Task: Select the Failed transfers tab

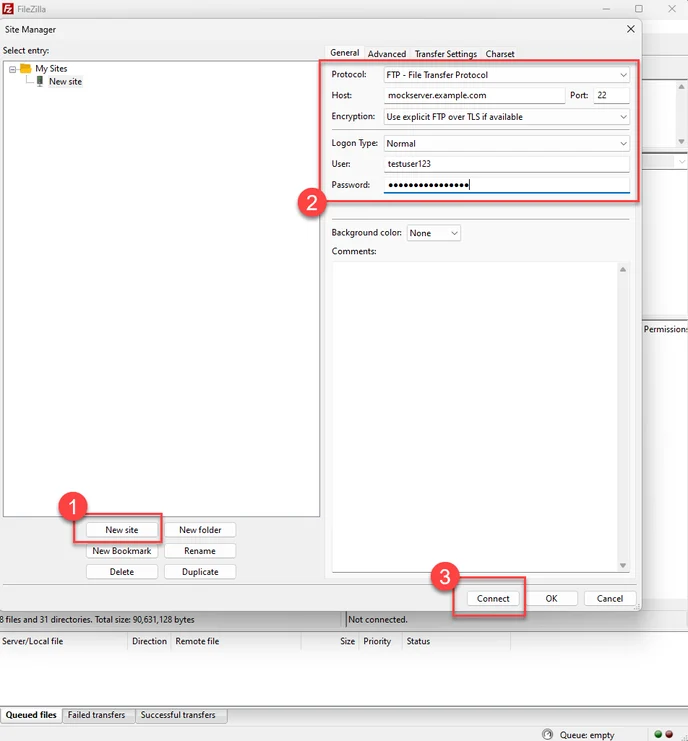Action: click(96, 715)
